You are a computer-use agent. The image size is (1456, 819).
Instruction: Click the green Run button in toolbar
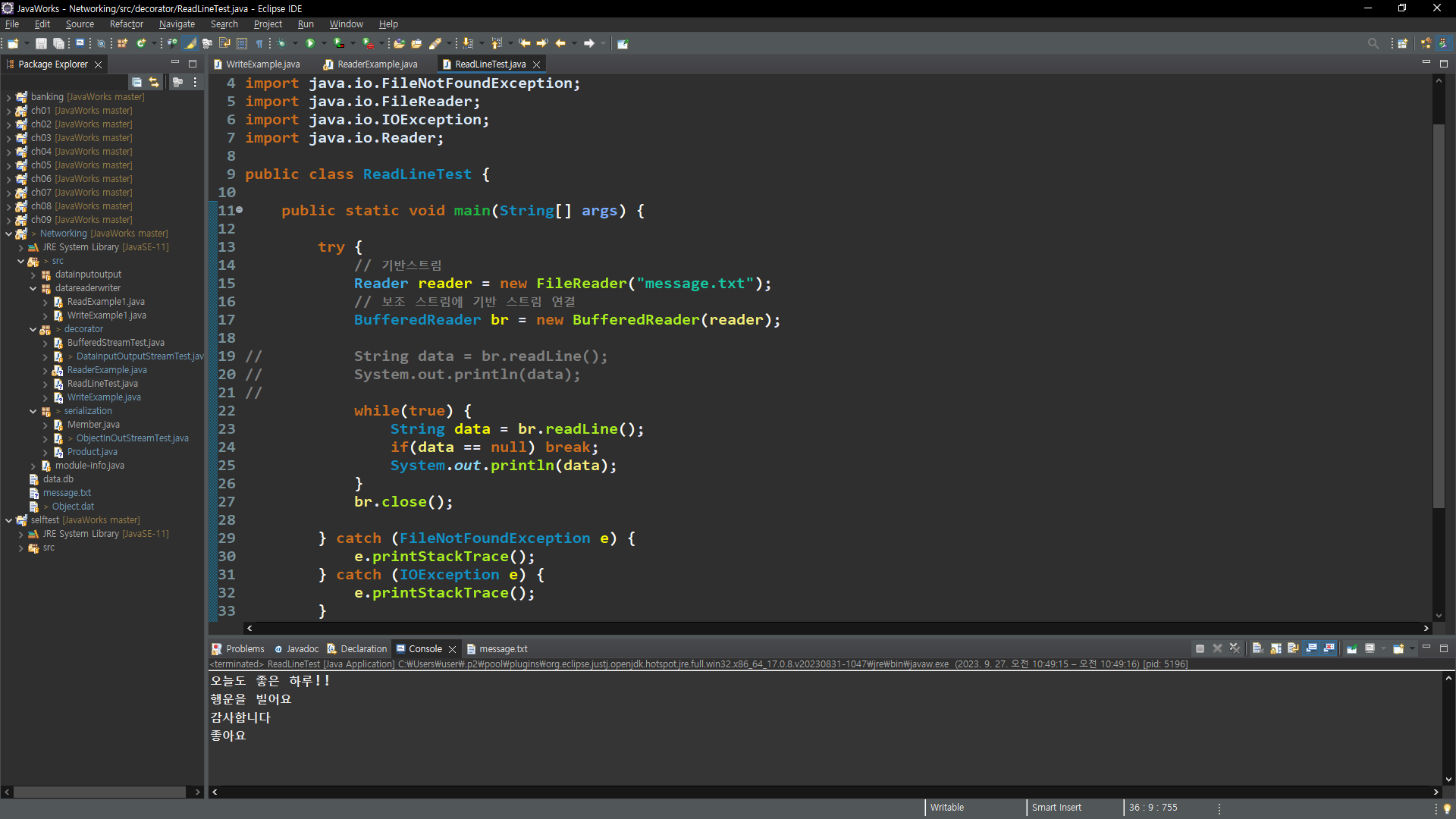pos(310,43)
